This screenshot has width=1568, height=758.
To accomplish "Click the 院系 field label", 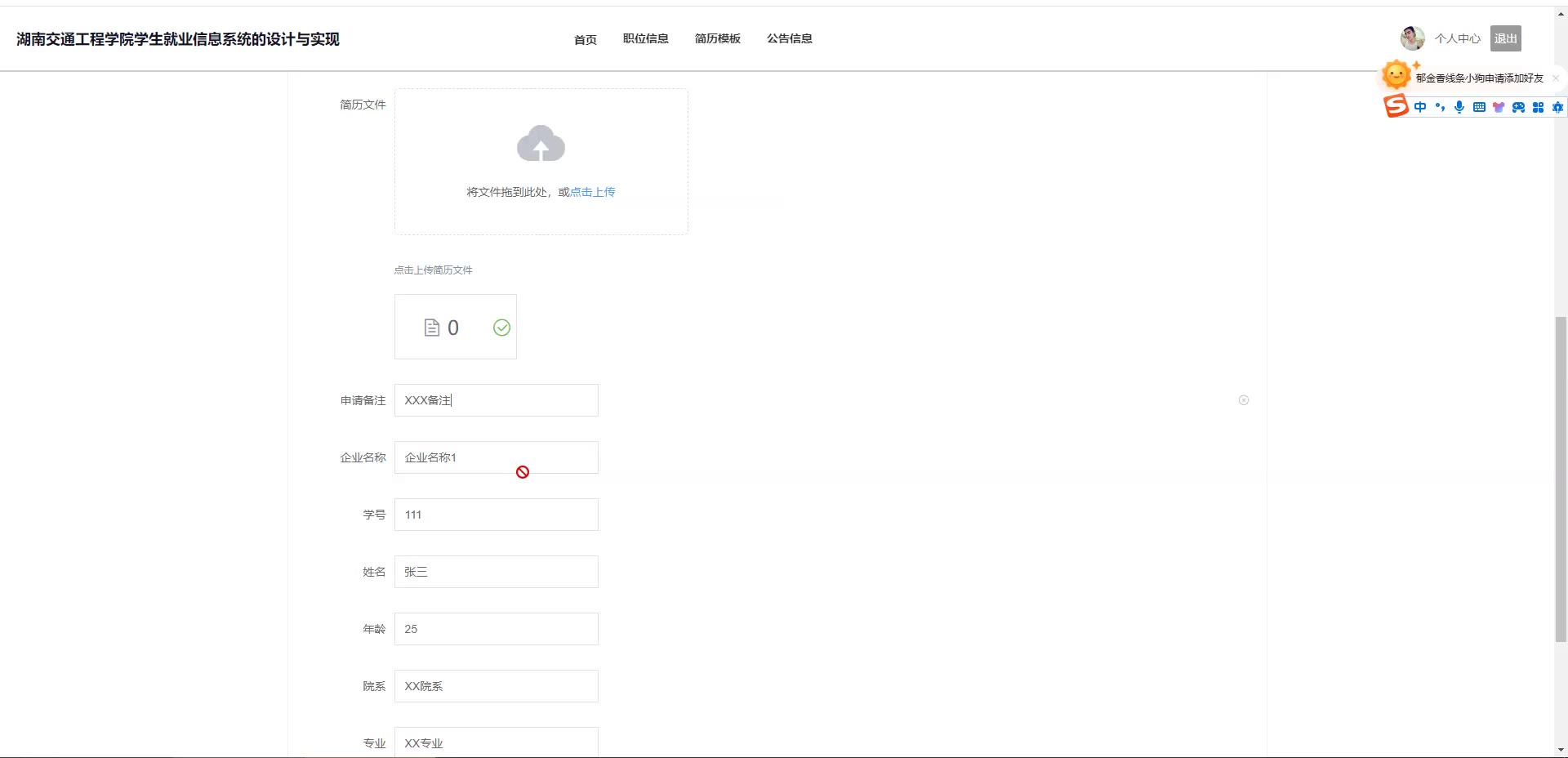I will (x=374, y=686).
